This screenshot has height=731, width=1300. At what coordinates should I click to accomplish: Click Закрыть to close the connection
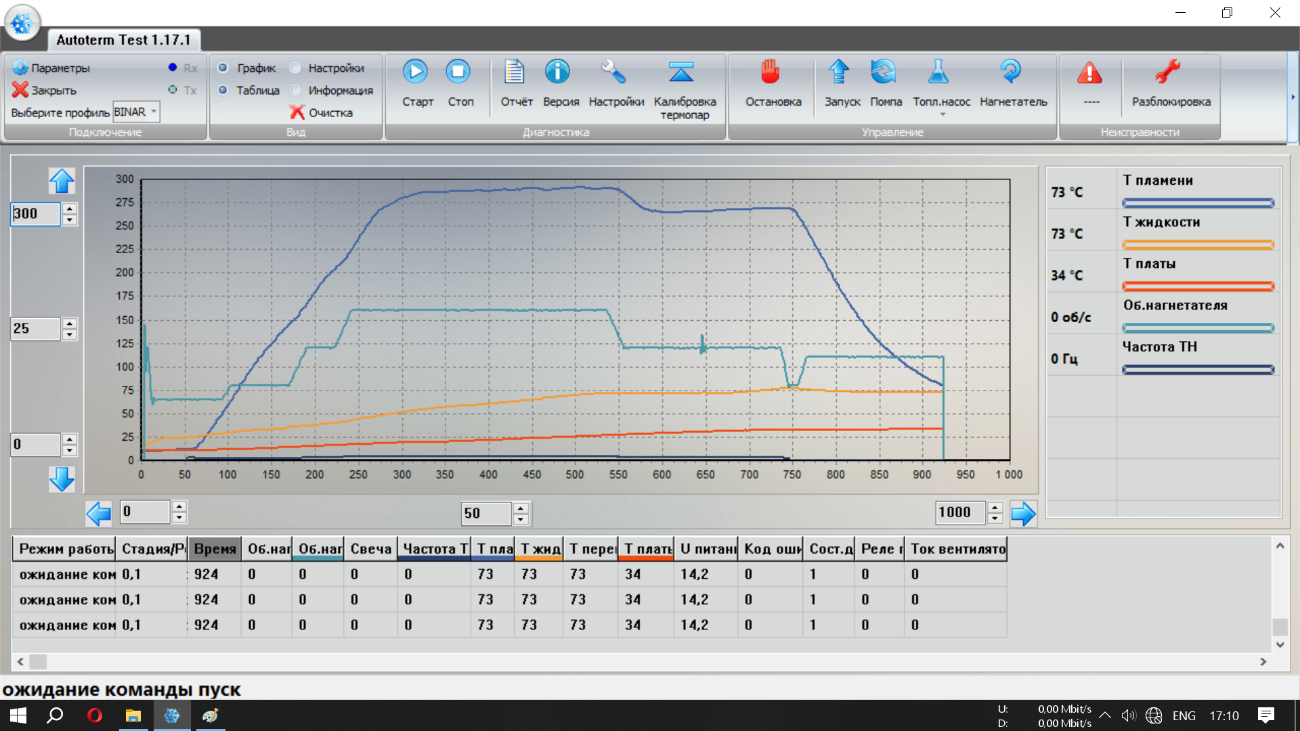[x=44, y=90]
